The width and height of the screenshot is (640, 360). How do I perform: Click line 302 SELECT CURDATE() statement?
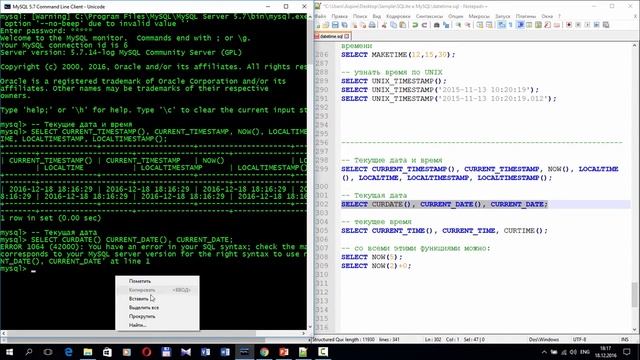coord(444,204)
